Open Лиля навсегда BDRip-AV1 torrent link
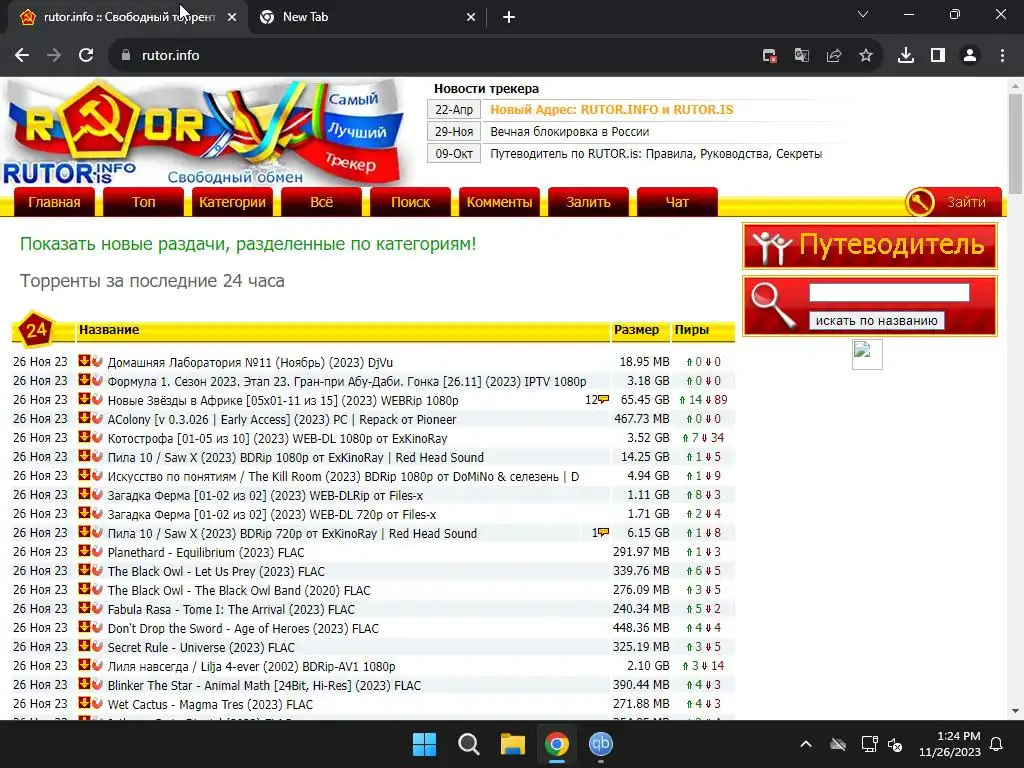 [x=251, y=666]
